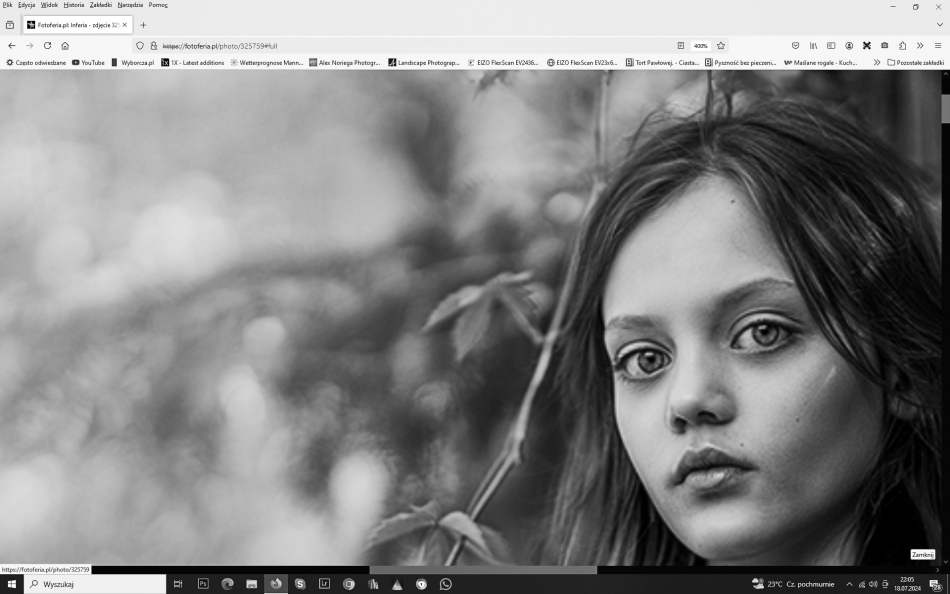Open a new tab with plus button

143,25
